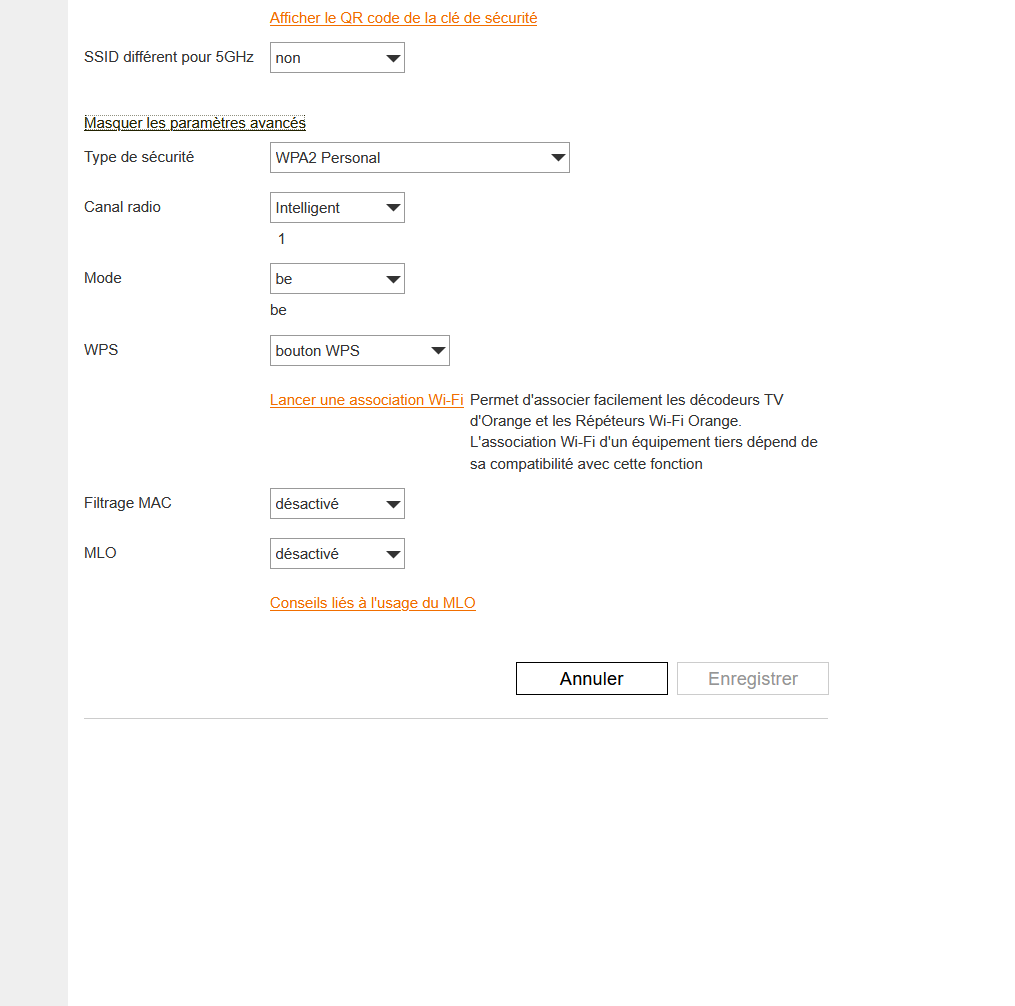The height and width of the screenshot is (1006, 1015).
Task: Click the Type de sécurité label
Action: pos(139,157)
